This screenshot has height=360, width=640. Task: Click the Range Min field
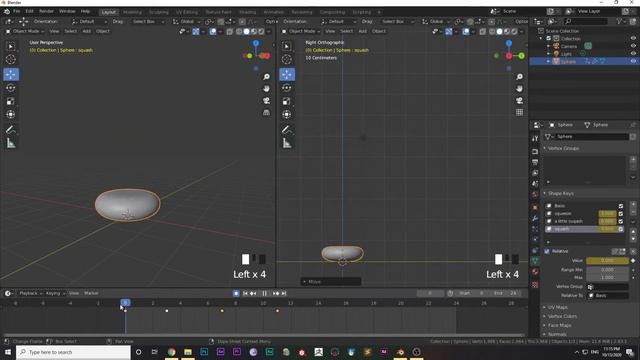coord(607,270)
